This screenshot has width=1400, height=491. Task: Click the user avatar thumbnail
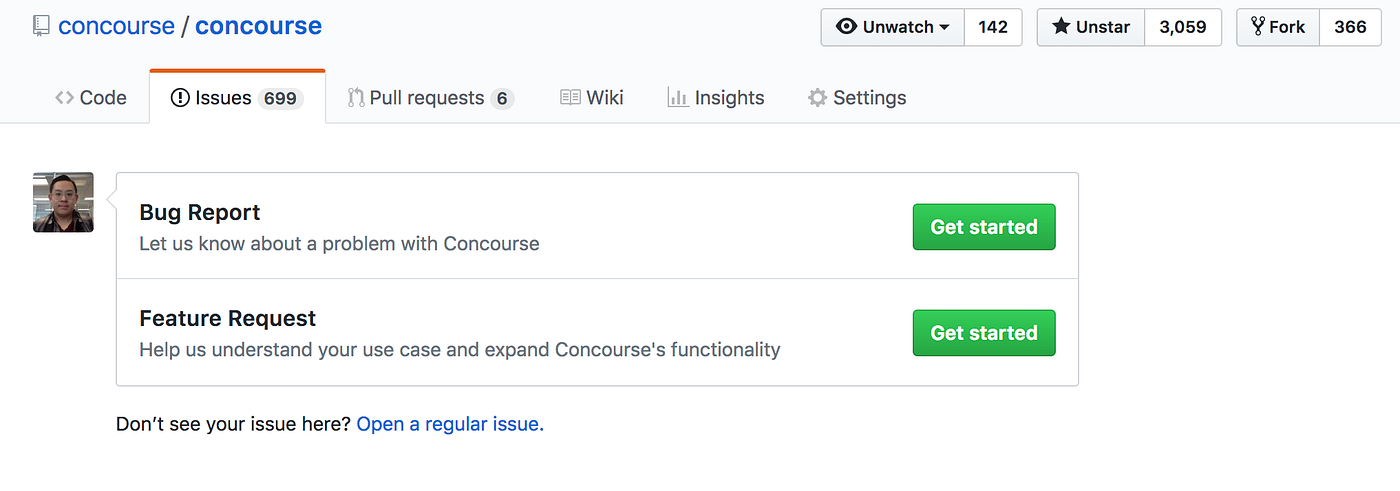tap(63, 202)
